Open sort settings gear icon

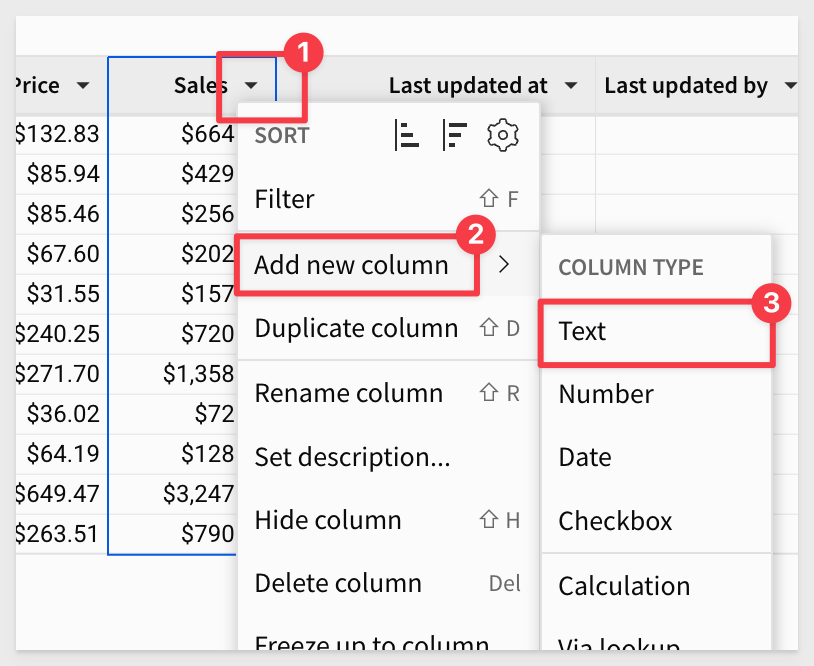tap(503, 135)
